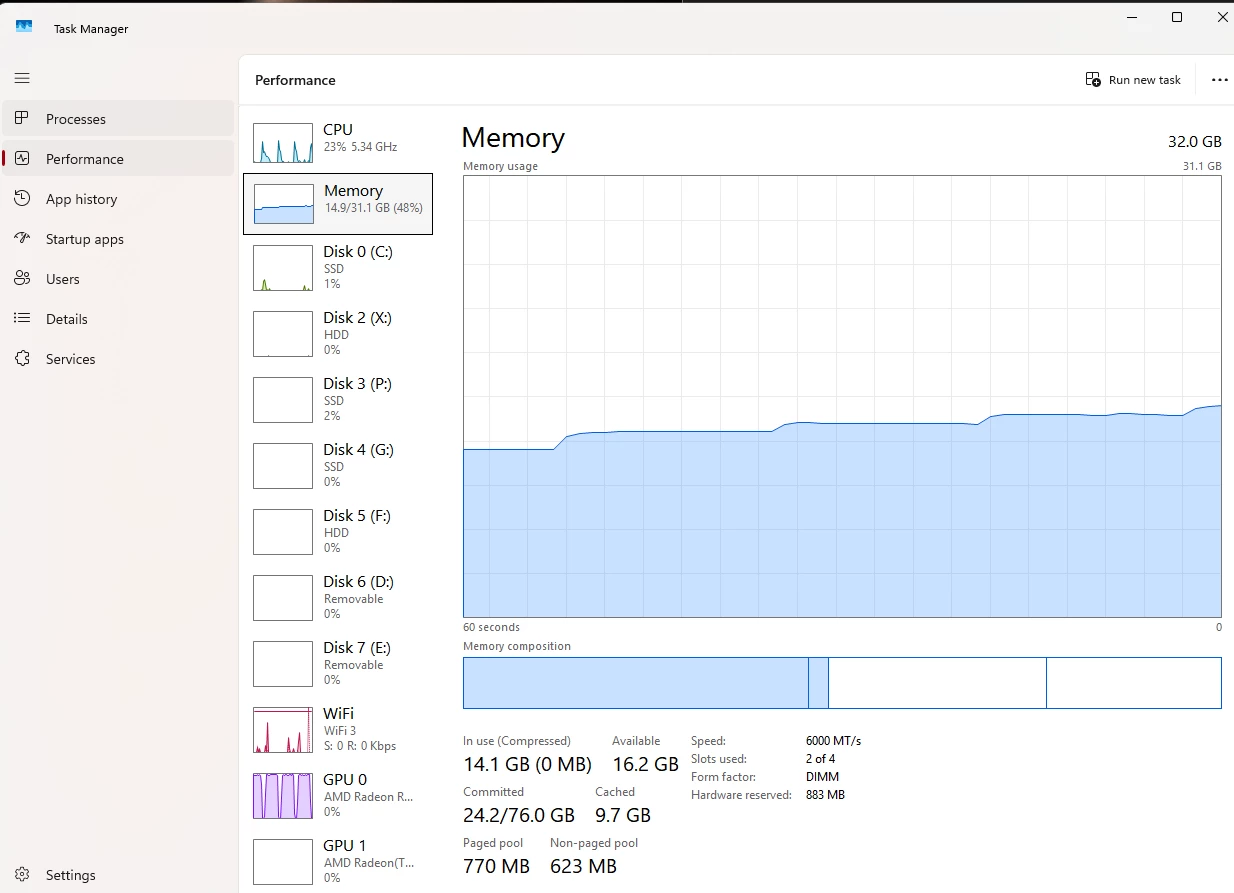The image size is (1234, 893).
Task: Click the 'GPU 0' label
Action: coord(345,779)
